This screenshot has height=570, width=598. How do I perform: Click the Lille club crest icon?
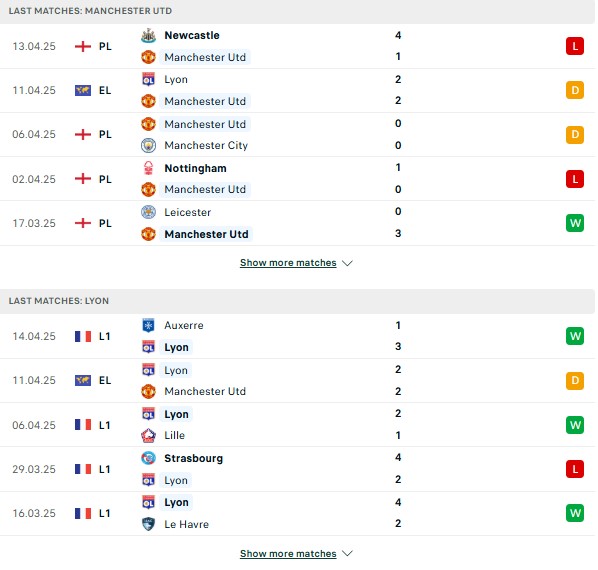(148, 435)
